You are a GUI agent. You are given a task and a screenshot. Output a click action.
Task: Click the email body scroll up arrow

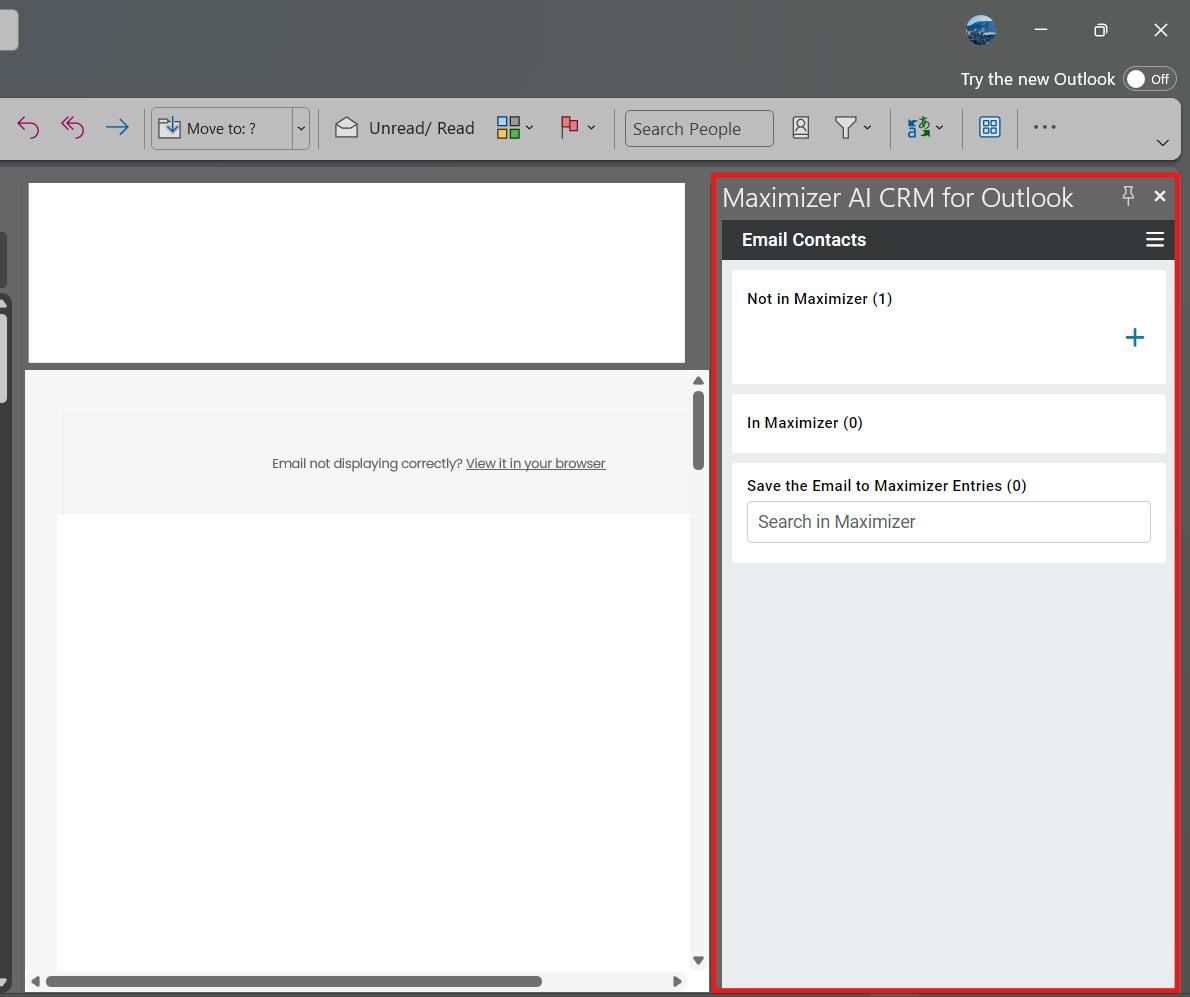698,380
